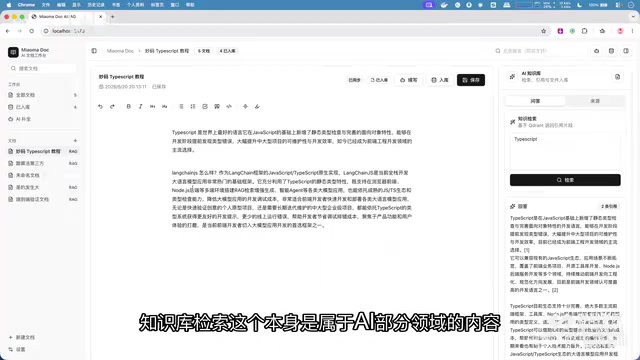Reload the page in Chrome
Image resolution: width=640 pixels, height=360 pixels.
[31, 31]
